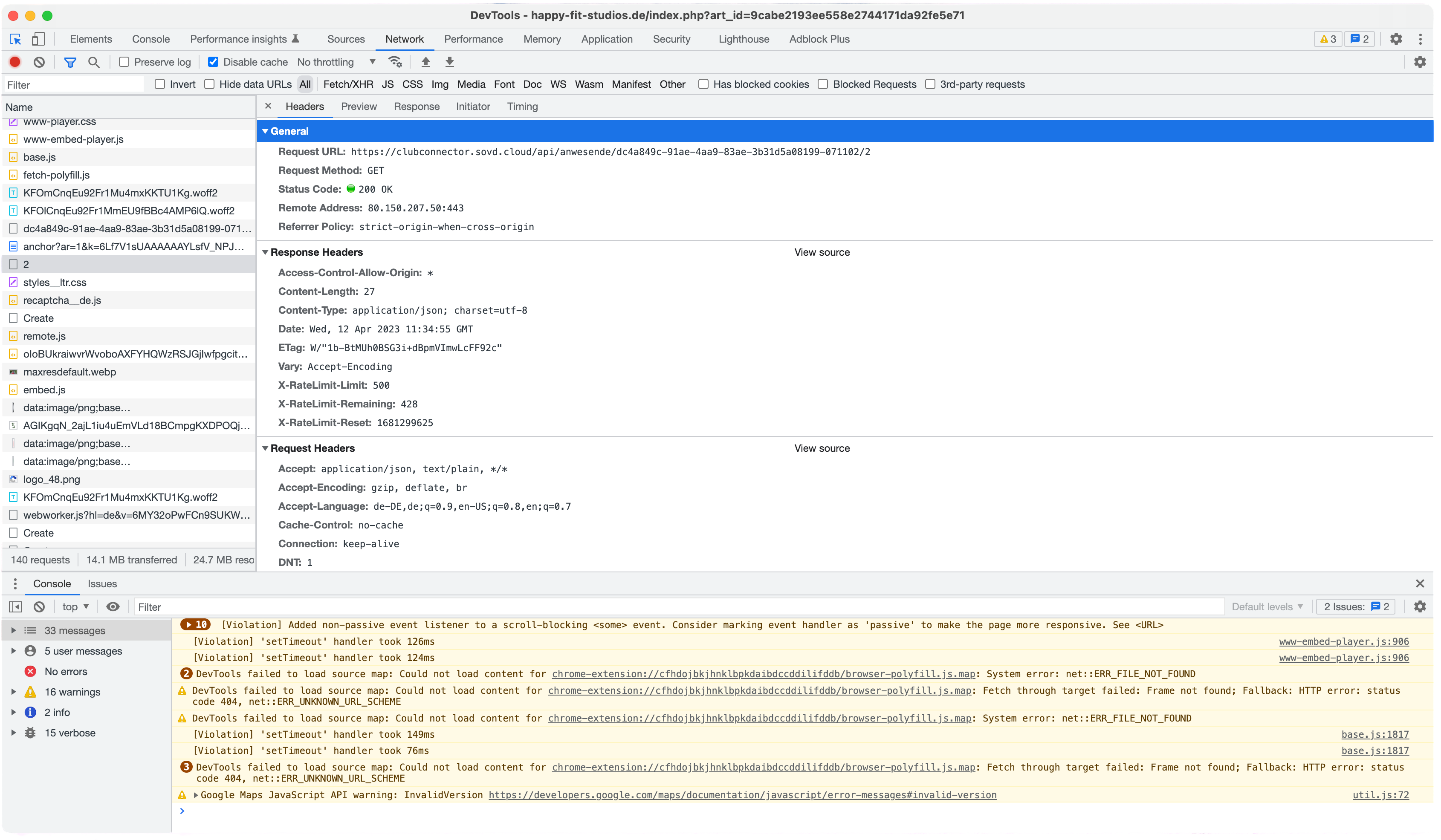Open network search with magnifier icon
This screenshot has height=840, width=1441.
coord(94,62)
